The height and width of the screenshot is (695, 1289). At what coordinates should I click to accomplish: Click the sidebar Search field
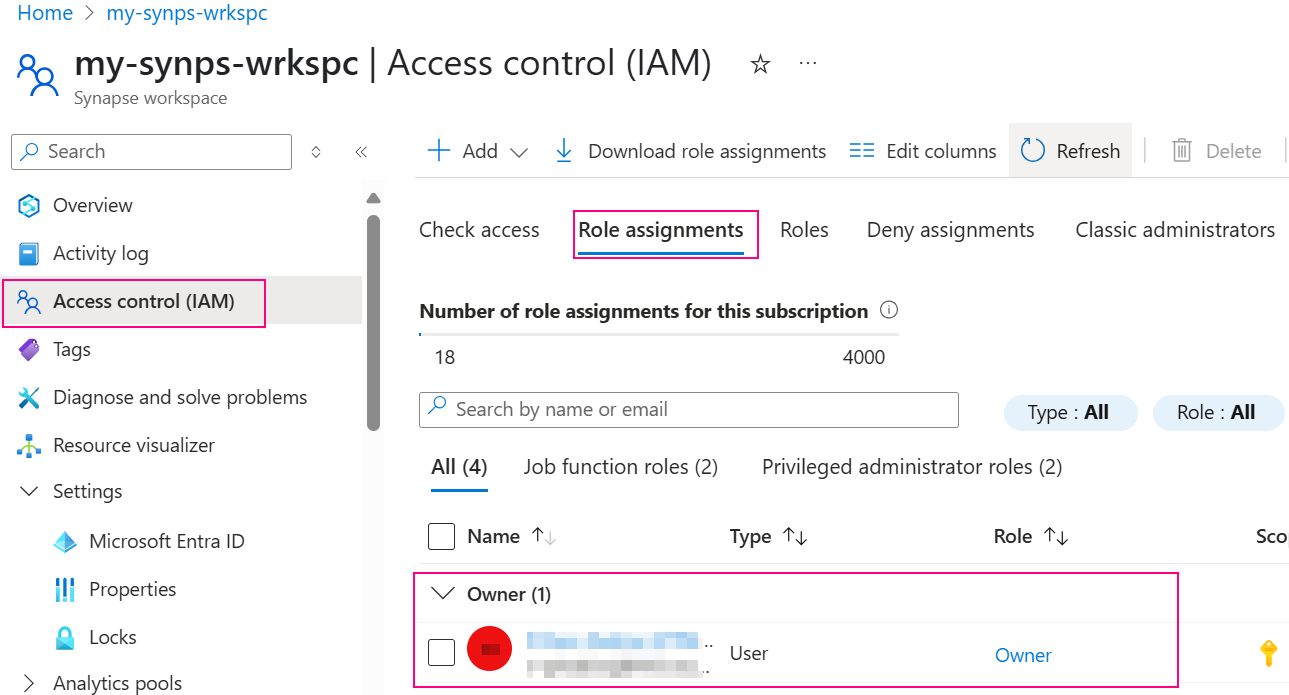pyautogui.click(x=152, y=152)
